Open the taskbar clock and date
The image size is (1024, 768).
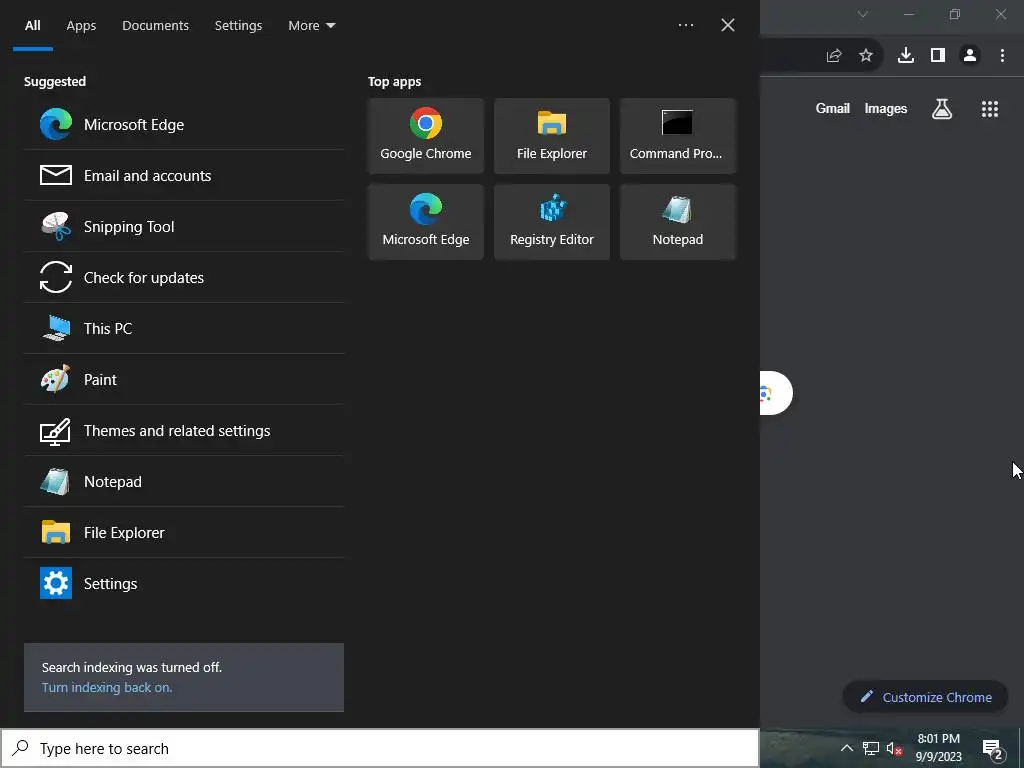[938, 748]
